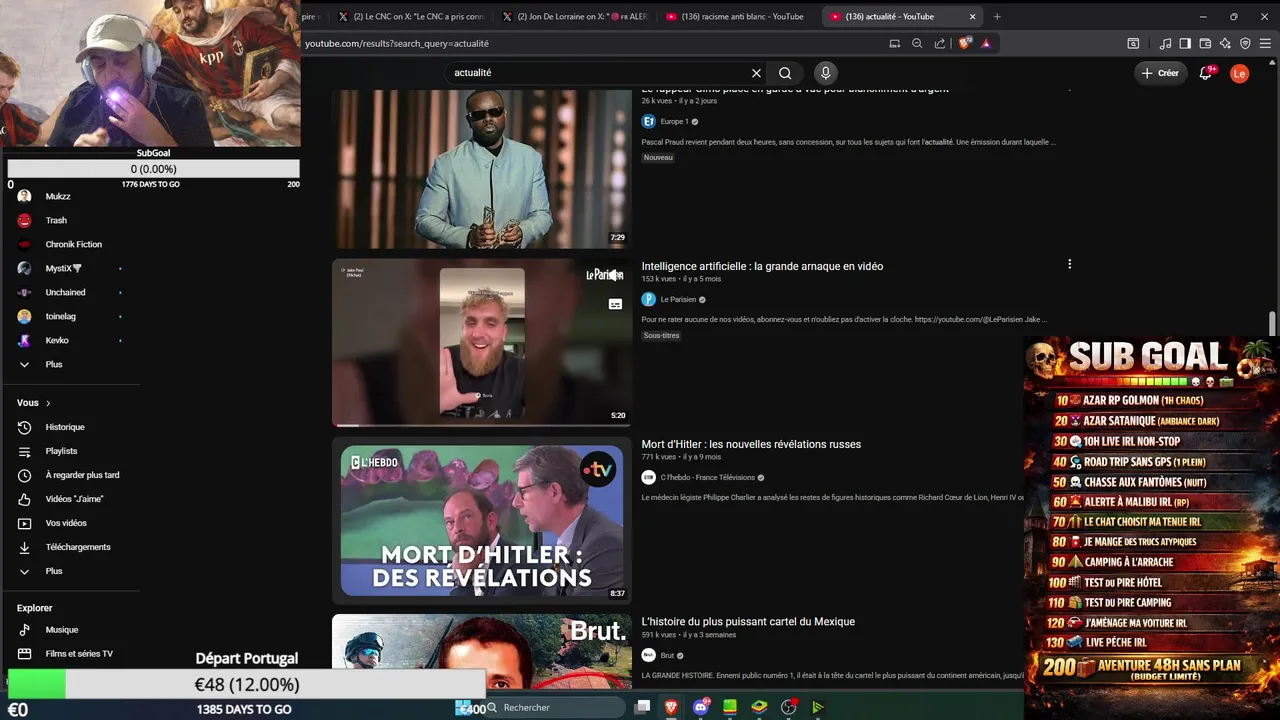The image size is (1280, 720).
Task: Click the magnifier search button
Action: [x=785, y=73]
